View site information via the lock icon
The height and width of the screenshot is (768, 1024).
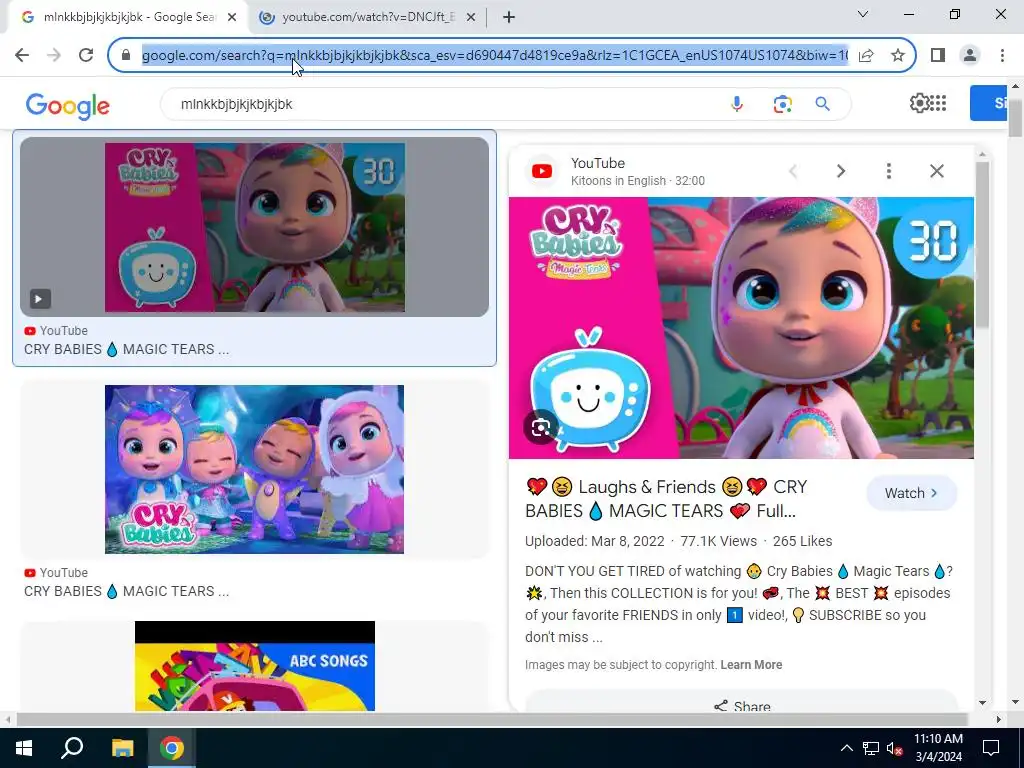(126, 55)
